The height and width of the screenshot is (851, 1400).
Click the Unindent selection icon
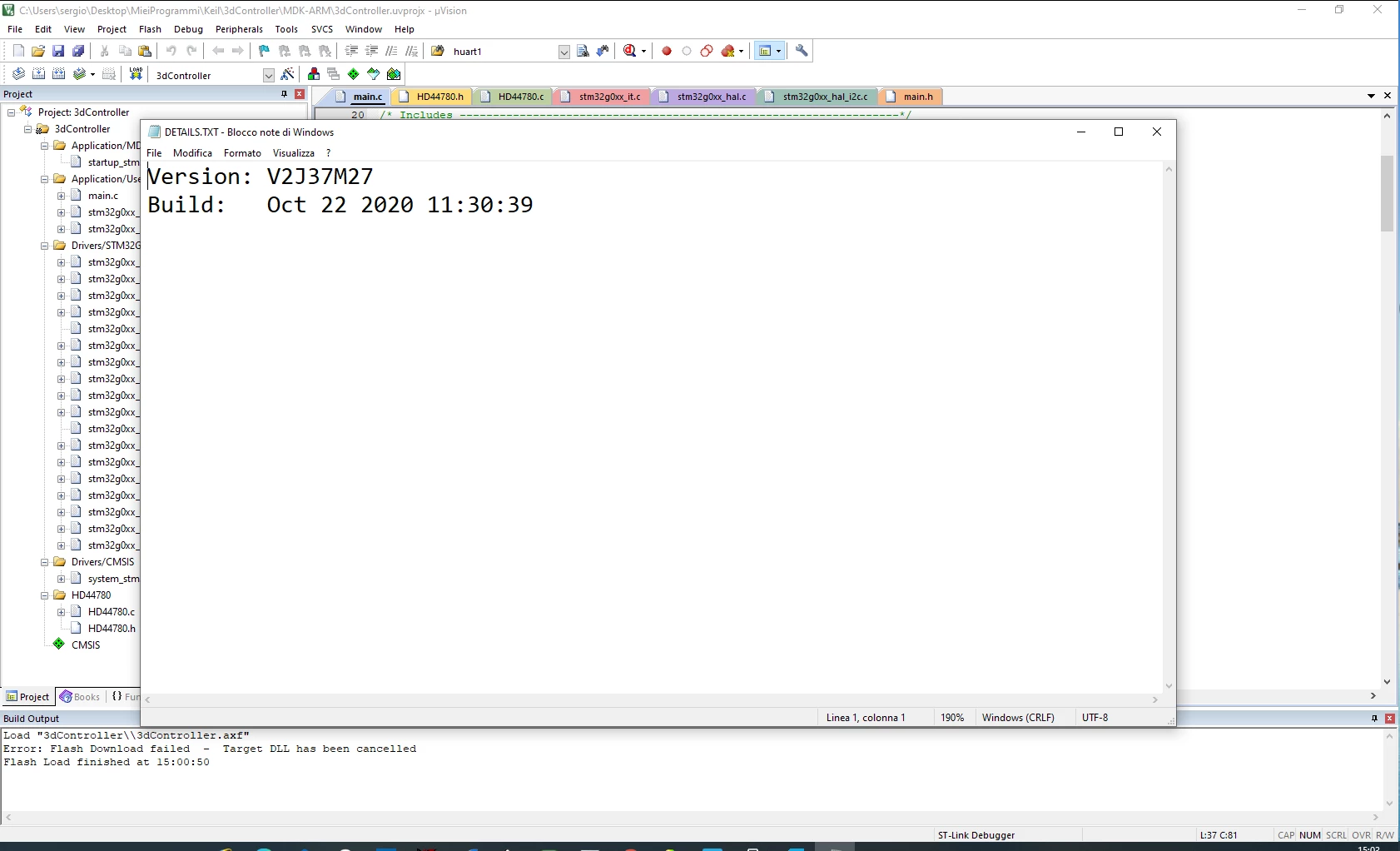click(x=372, y=51)
